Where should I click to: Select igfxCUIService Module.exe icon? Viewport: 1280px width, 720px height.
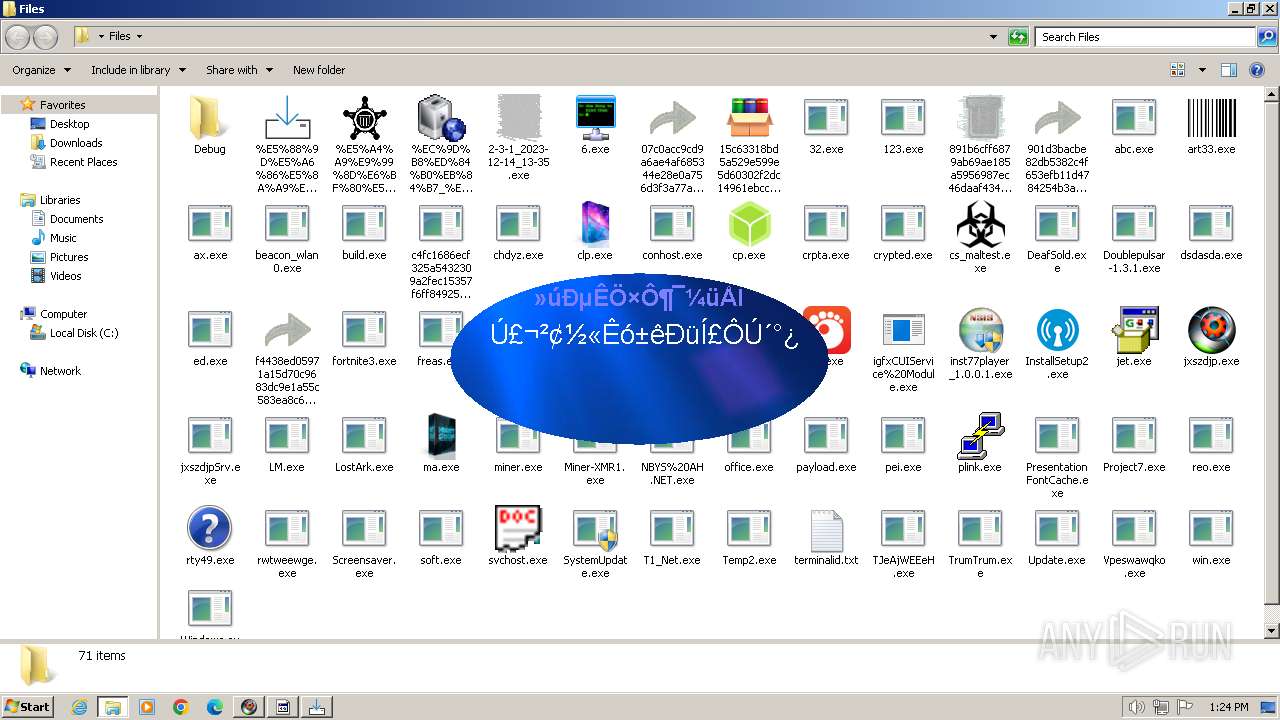[x=903, y=330]
